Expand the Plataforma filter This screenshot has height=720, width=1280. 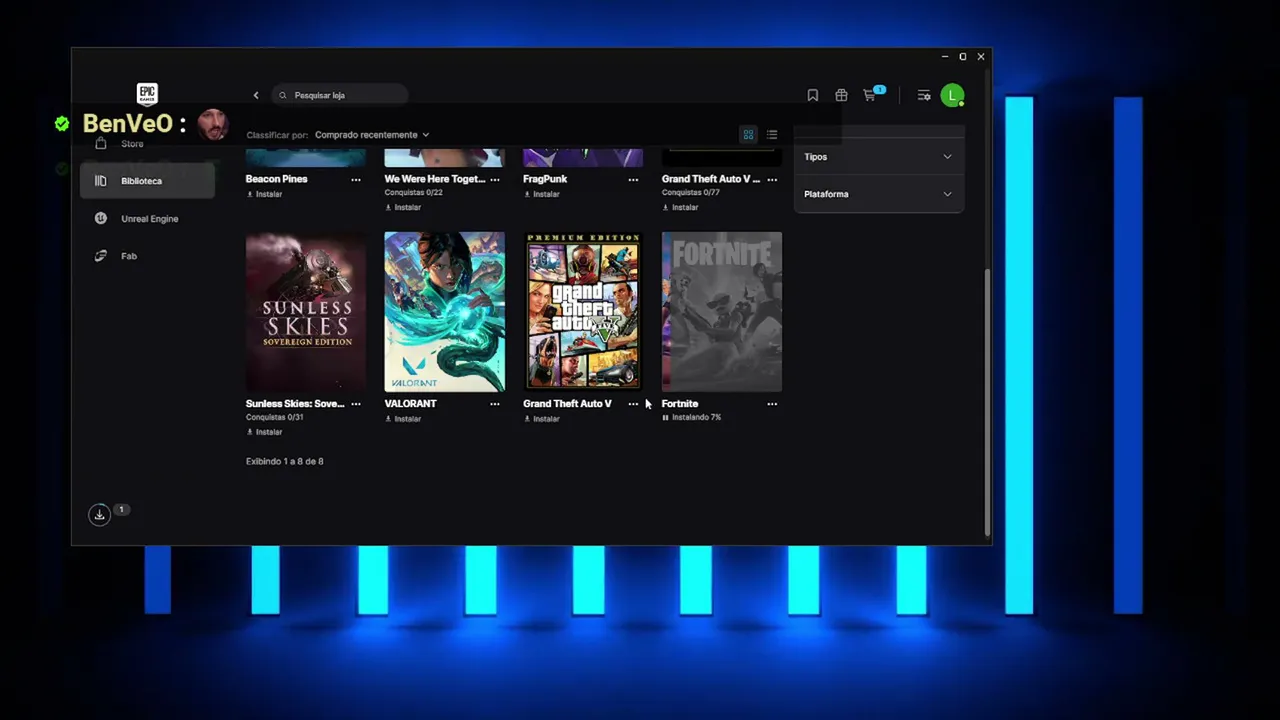tap(878, 194)
